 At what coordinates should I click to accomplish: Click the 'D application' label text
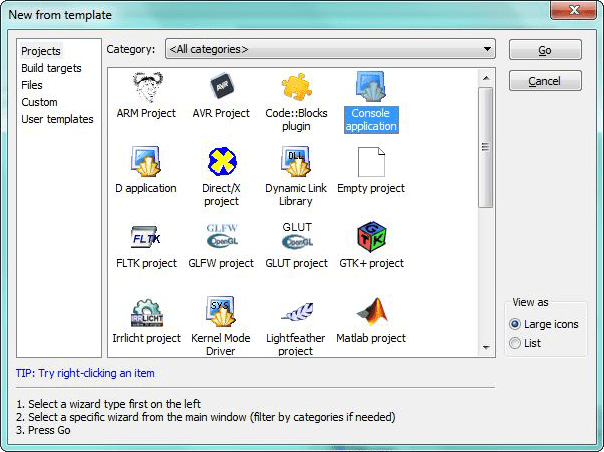pos(146,188)
